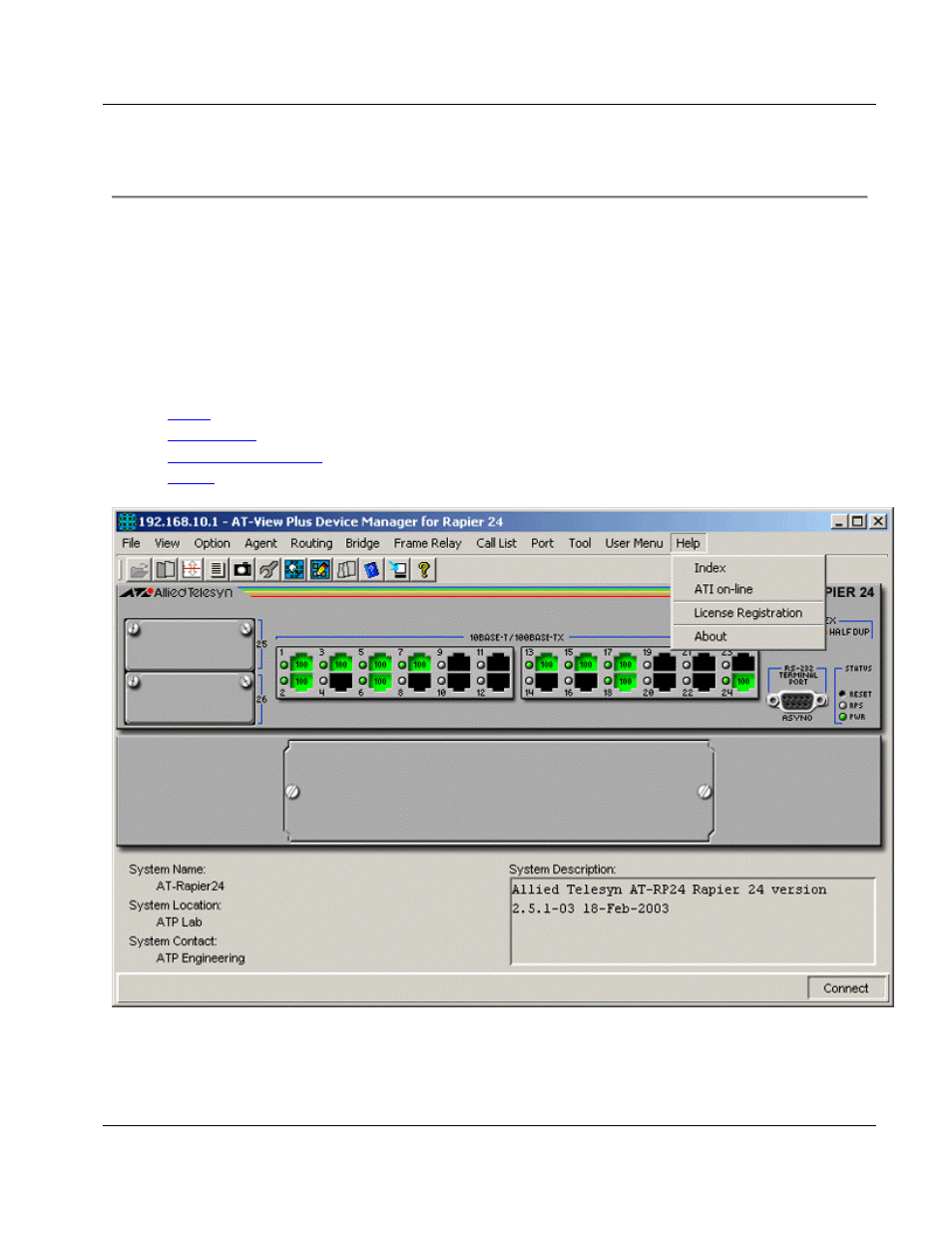This screenshot has height=1233, width=952.
Task: Select port 19 on the switch panel
Action: pyautogui.click(x=665, y=663)
